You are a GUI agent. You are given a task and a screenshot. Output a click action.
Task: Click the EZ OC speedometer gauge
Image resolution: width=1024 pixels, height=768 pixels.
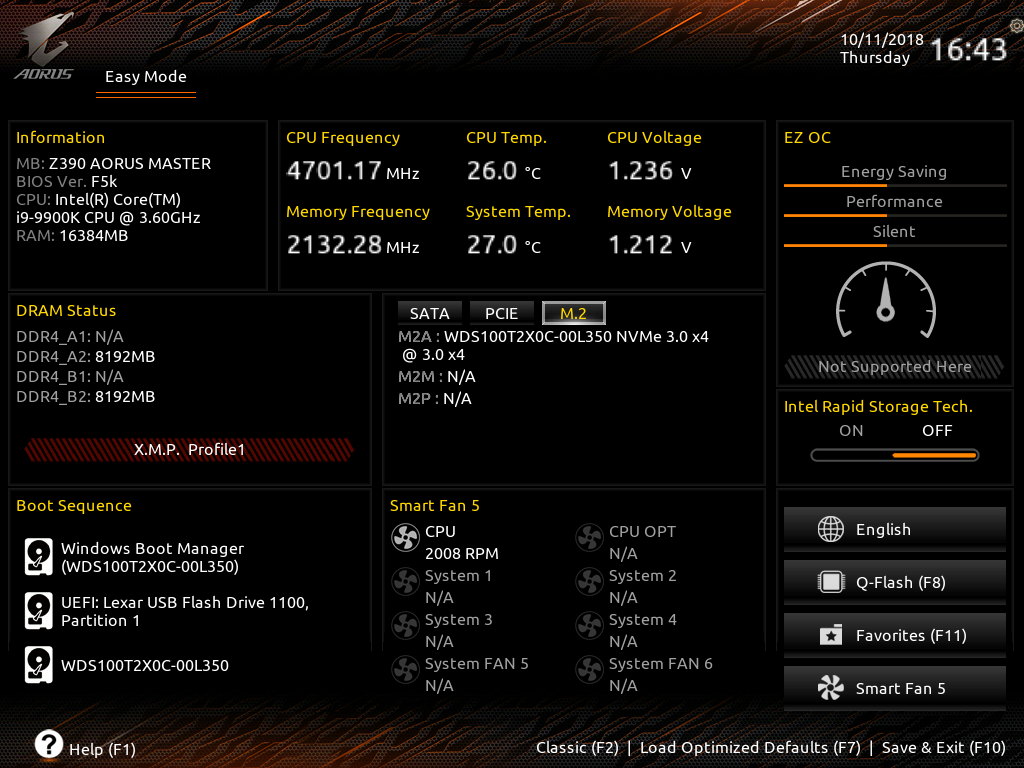point(886,300)
